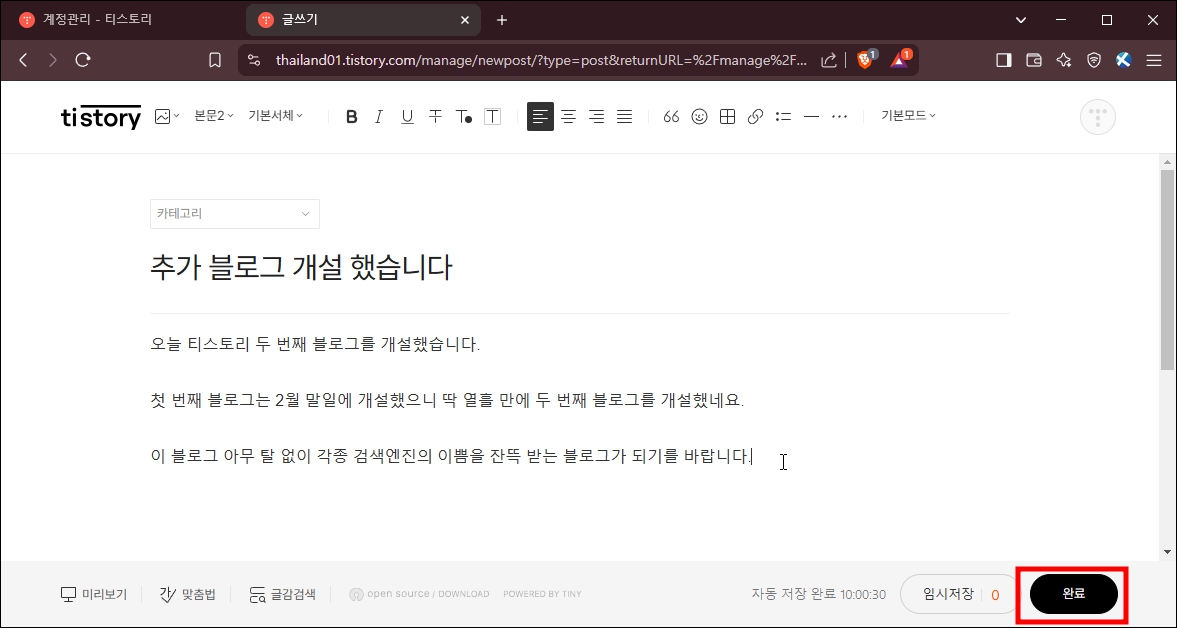Add a hyperlink to the text

[755, 116]
